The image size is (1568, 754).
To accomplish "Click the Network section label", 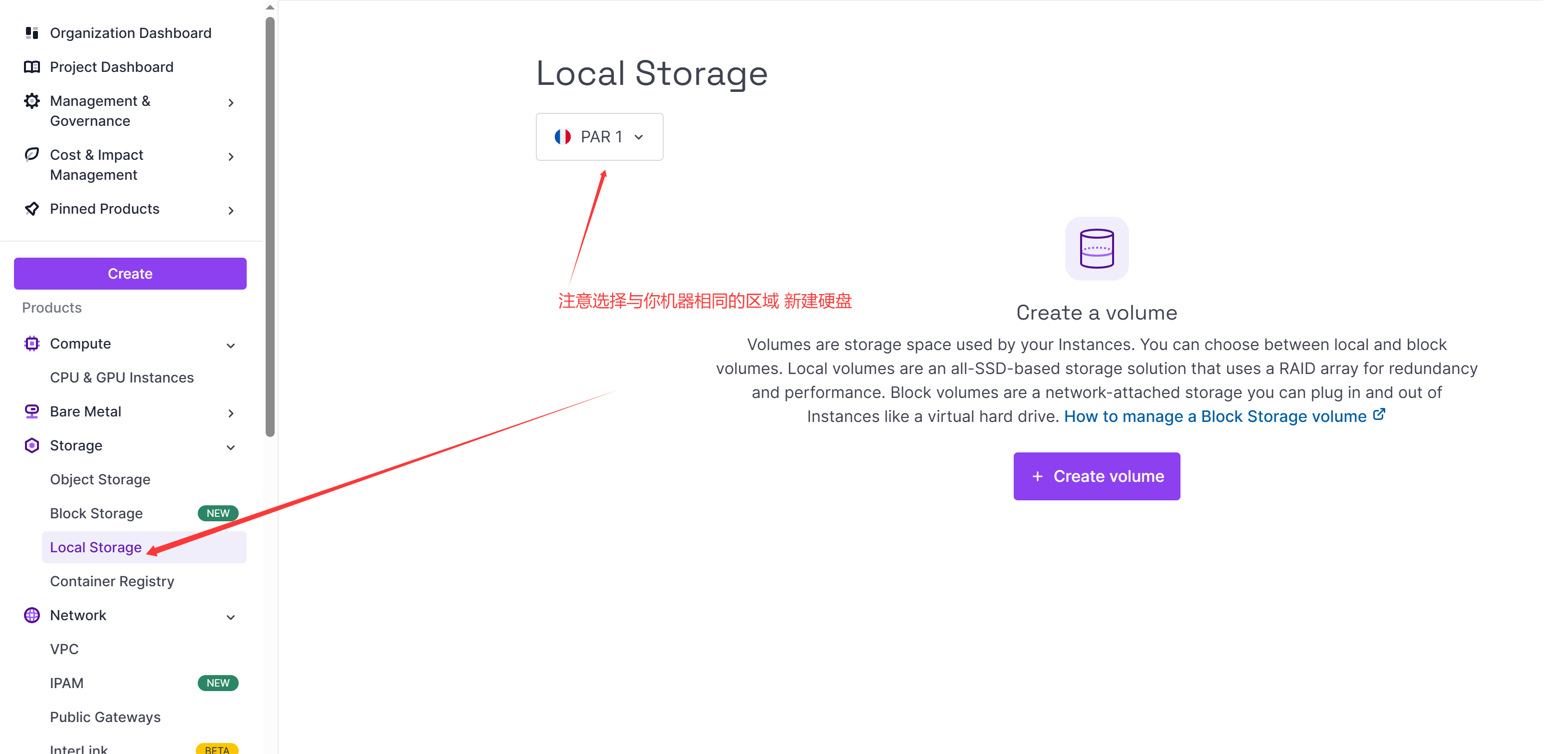I will (78, 615).
